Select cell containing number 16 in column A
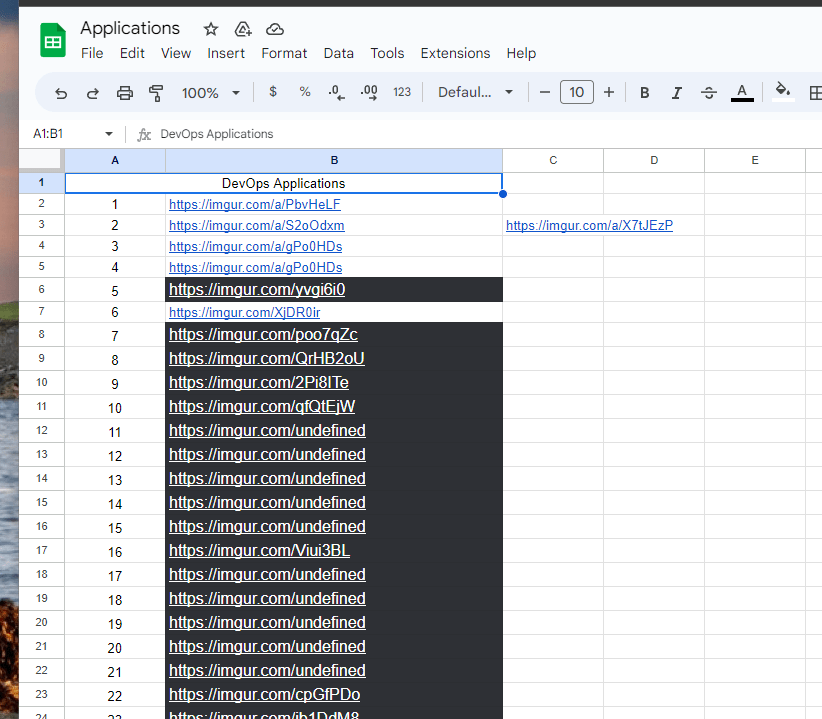Screen dimensions: 822x719 pos(115,551)
